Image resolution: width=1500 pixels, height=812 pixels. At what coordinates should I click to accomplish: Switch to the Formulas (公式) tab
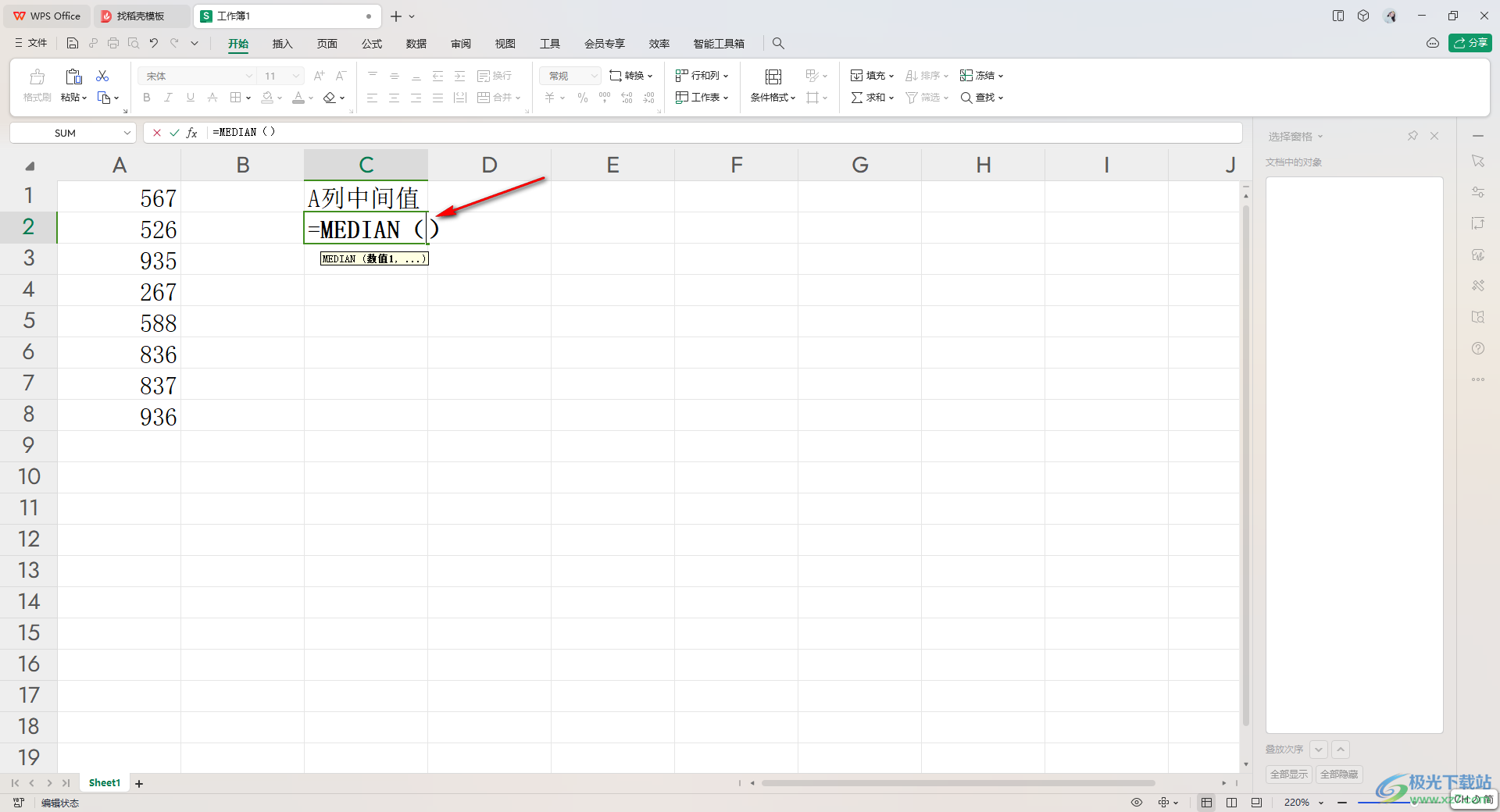click(372, 44)
